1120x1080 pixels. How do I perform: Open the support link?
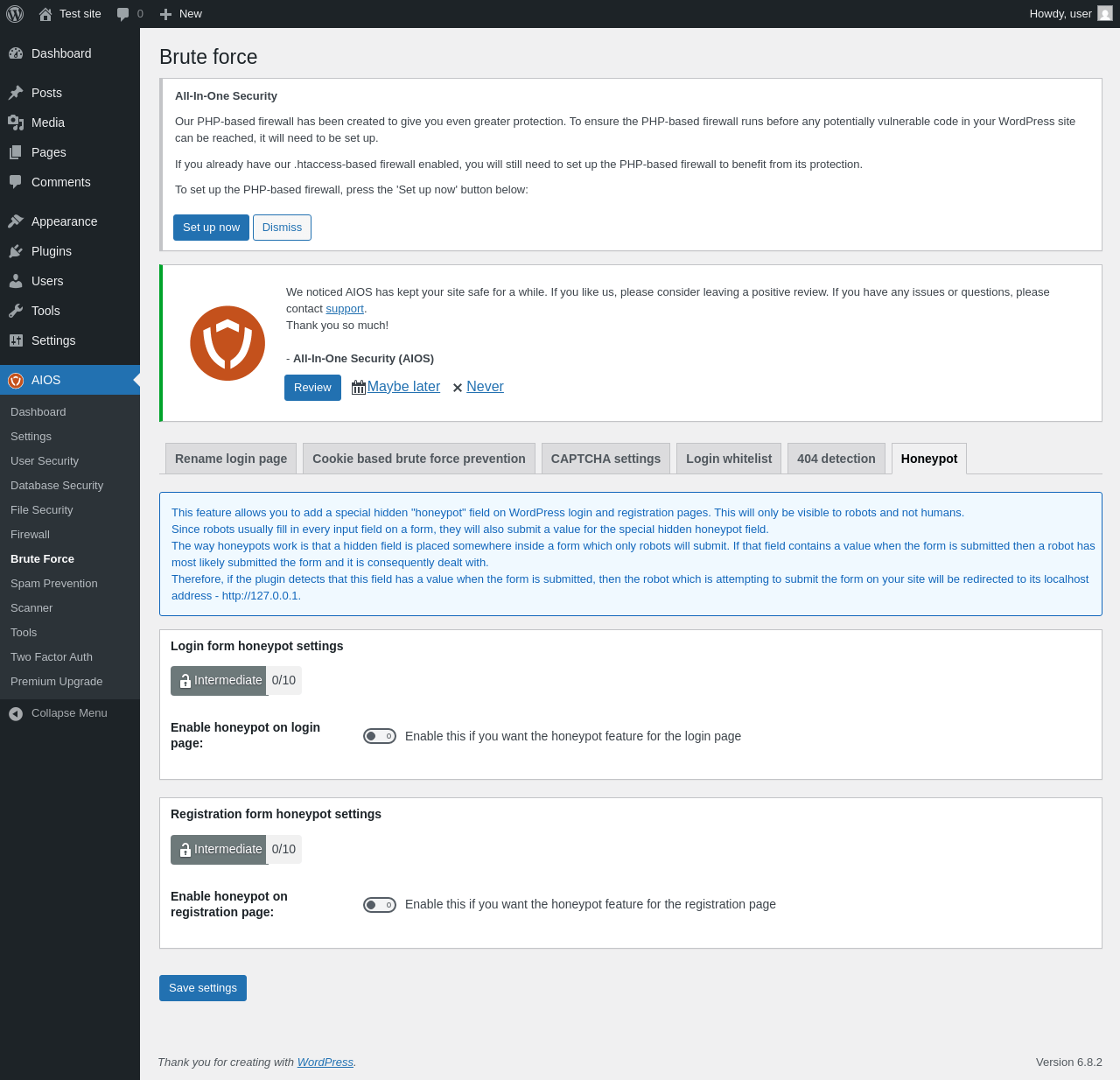(345, 309)
